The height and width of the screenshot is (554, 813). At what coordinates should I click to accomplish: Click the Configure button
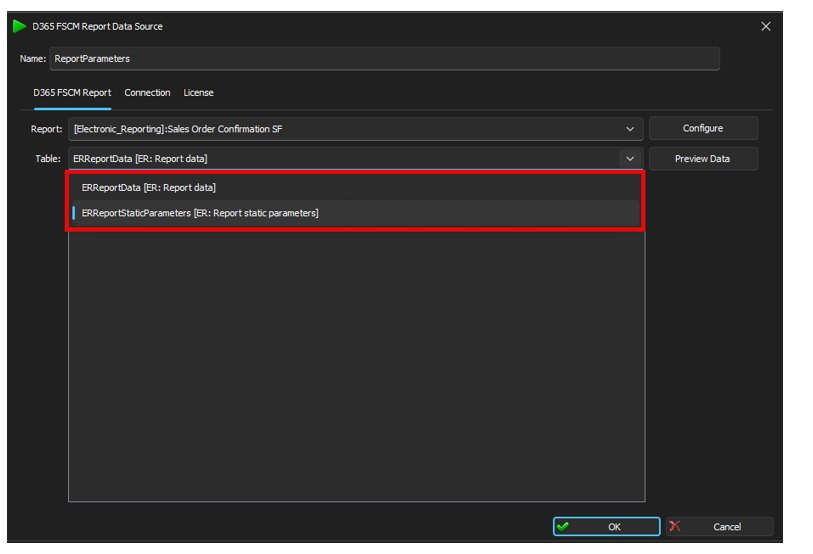(x=703, y=128)
